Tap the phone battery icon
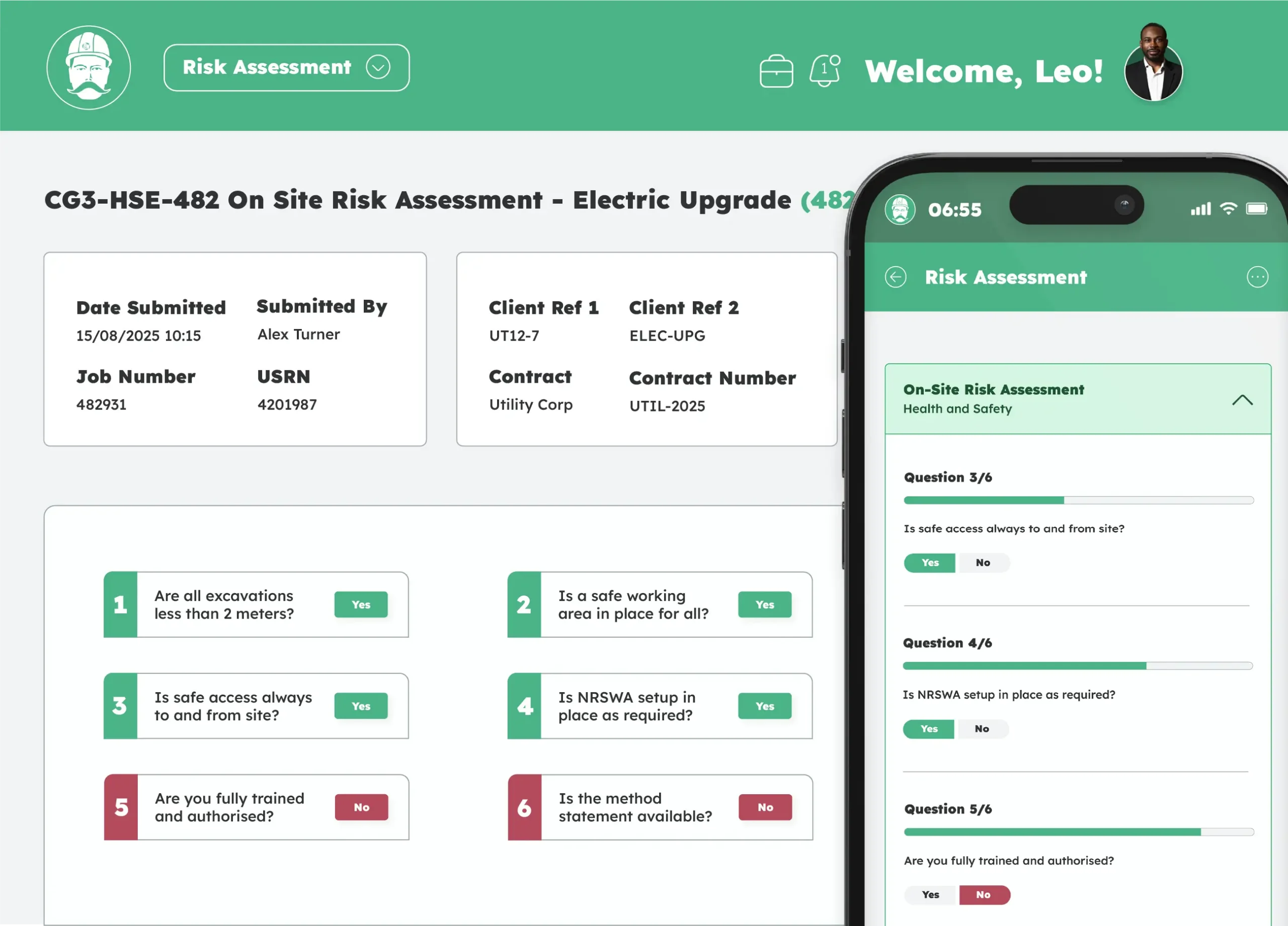Viewport: 1288px width, 926px height. (1256, 209)
